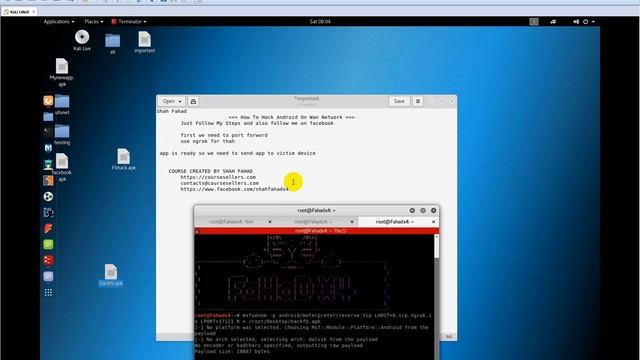Click the 'https://coursesellers.com' line
Viewport: 640px width, 360px height.
218,177
